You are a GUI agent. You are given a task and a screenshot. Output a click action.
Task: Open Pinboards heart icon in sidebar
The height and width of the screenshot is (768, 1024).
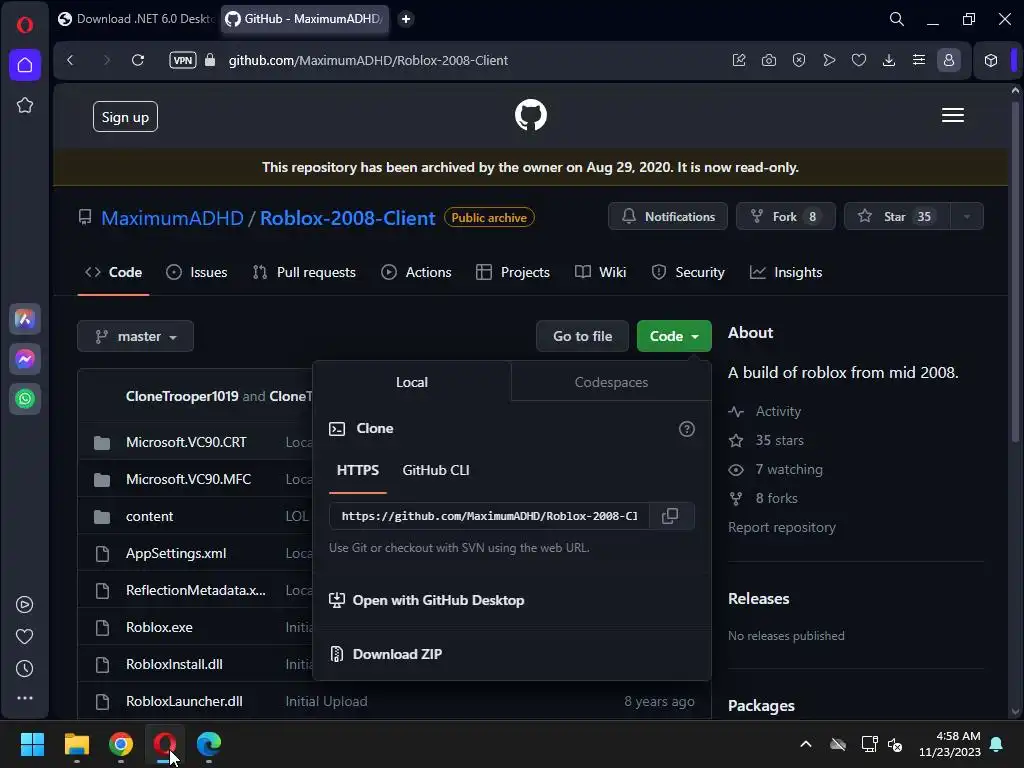pyautogui.click(x=24, y=636)
